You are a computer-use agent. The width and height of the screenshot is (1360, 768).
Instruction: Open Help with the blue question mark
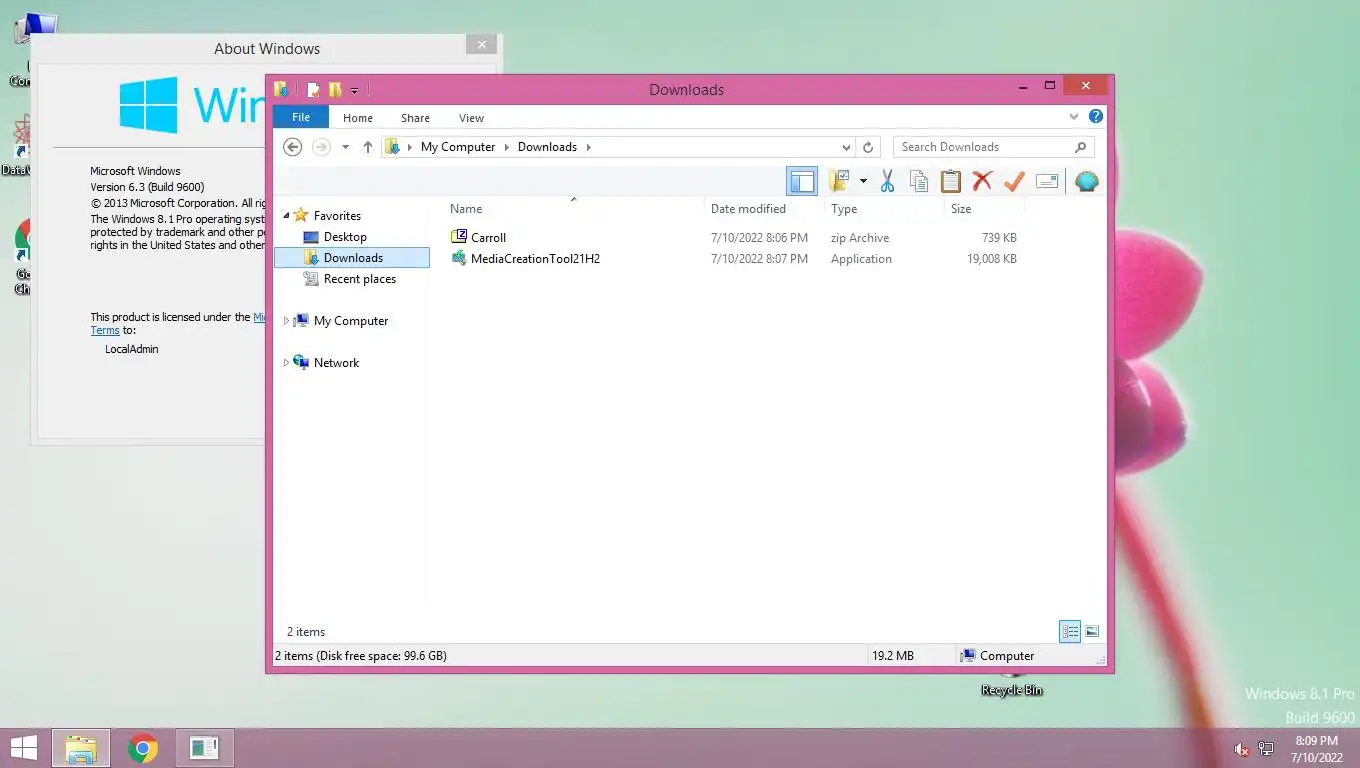pyautogui.click(x=1096, y=117)
